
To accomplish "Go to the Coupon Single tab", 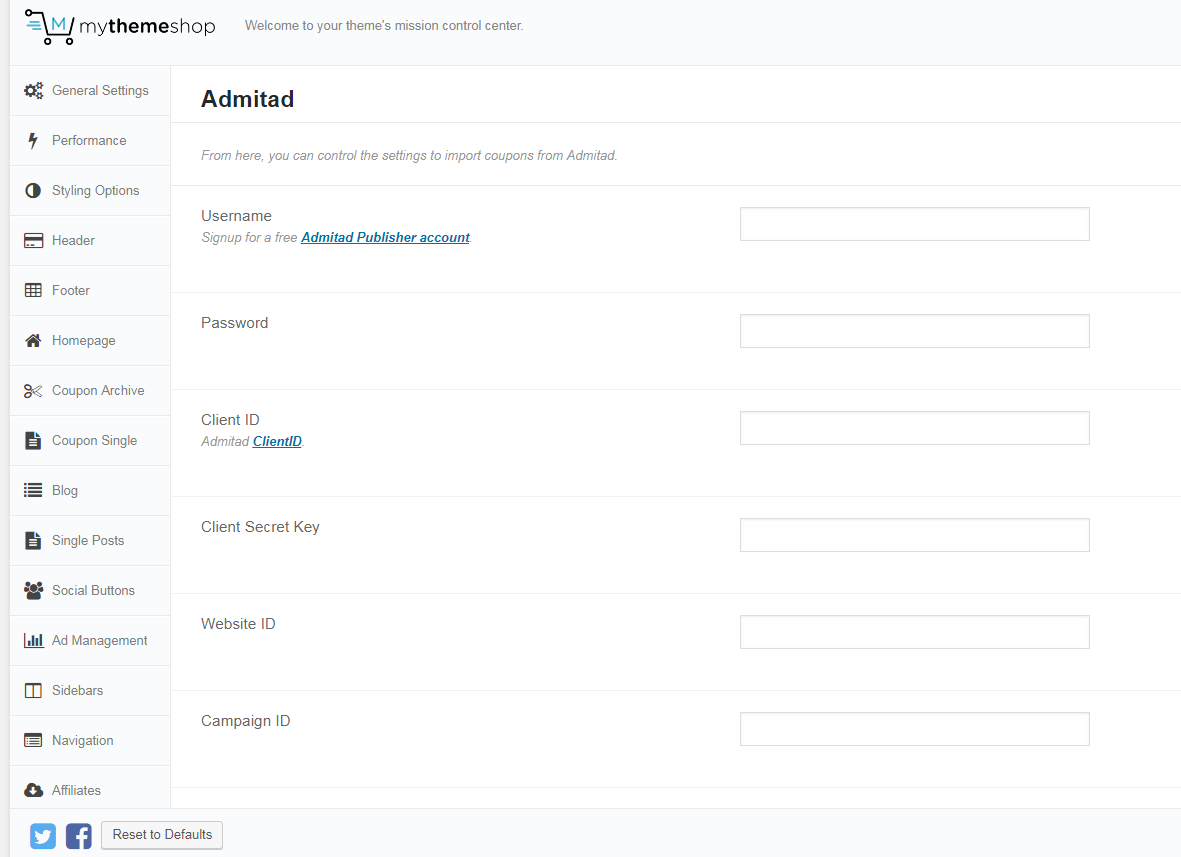I will [94, 441].
